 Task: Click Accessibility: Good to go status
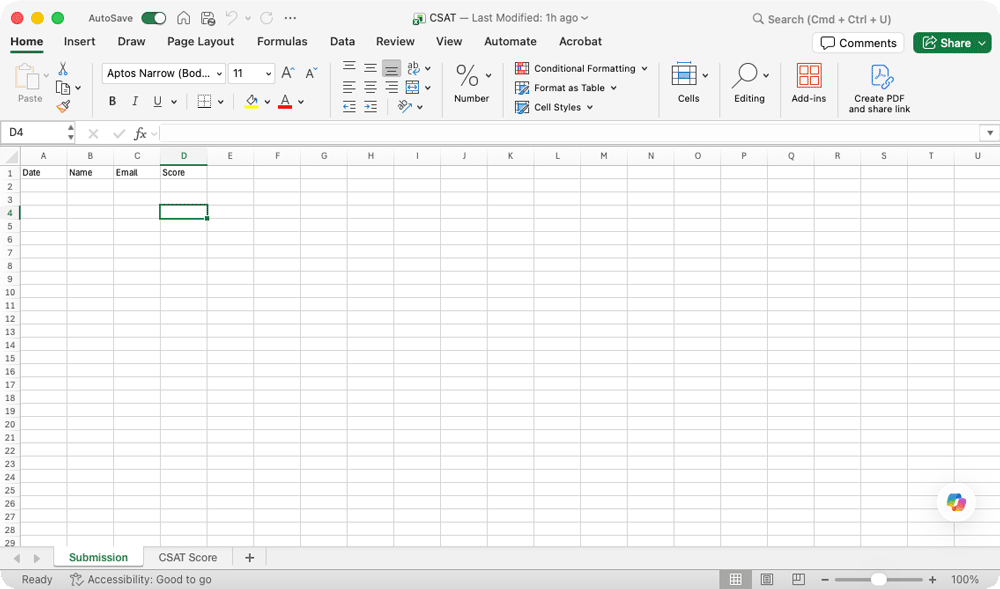pyautogui.click(x=141, y=579)
